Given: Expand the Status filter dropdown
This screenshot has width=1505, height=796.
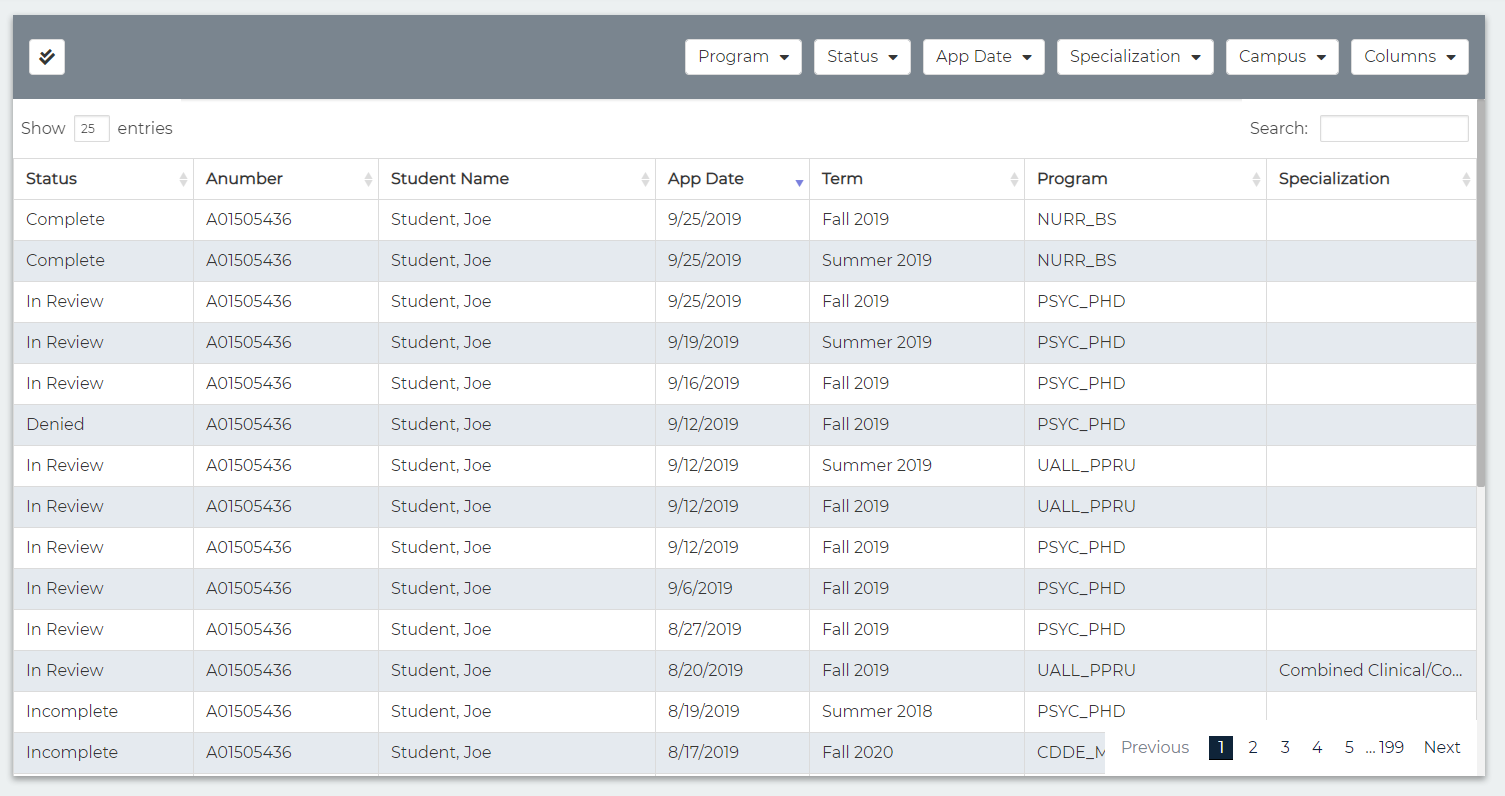Looking at the screenshot, I should pyautogui.click(x=862, y=57).
